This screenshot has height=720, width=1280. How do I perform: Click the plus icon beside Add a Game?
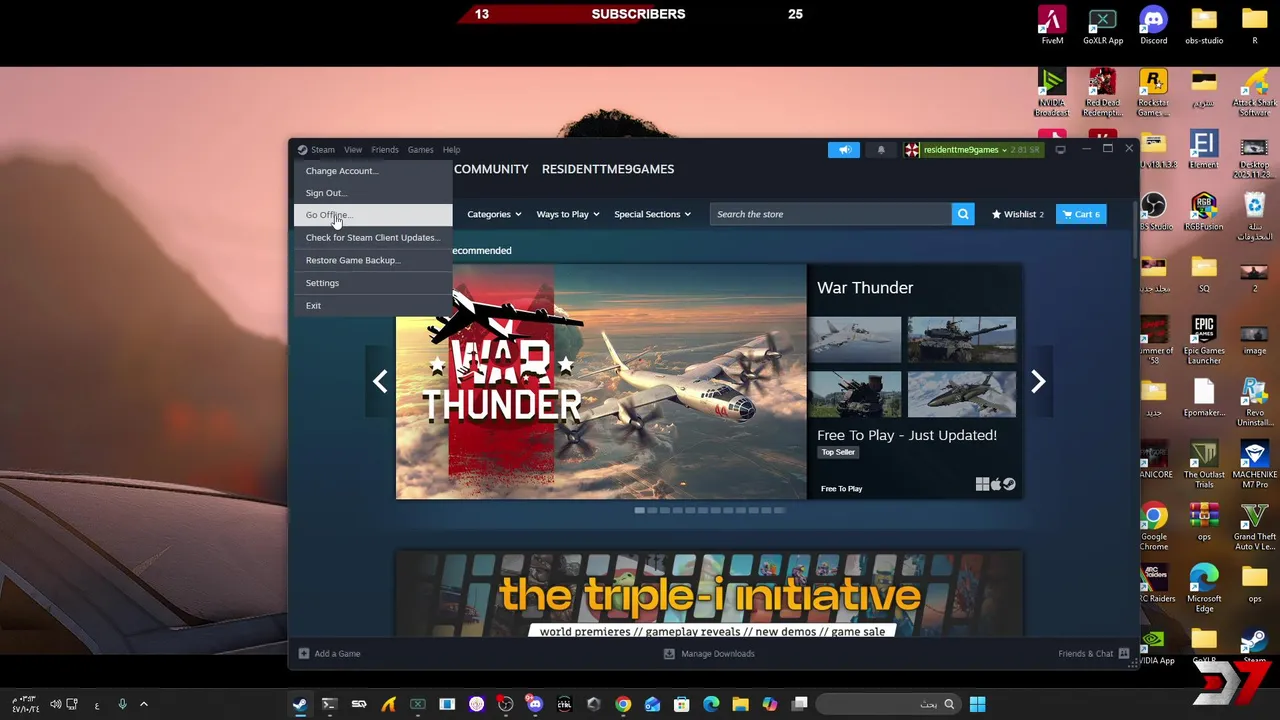point(304,654)
